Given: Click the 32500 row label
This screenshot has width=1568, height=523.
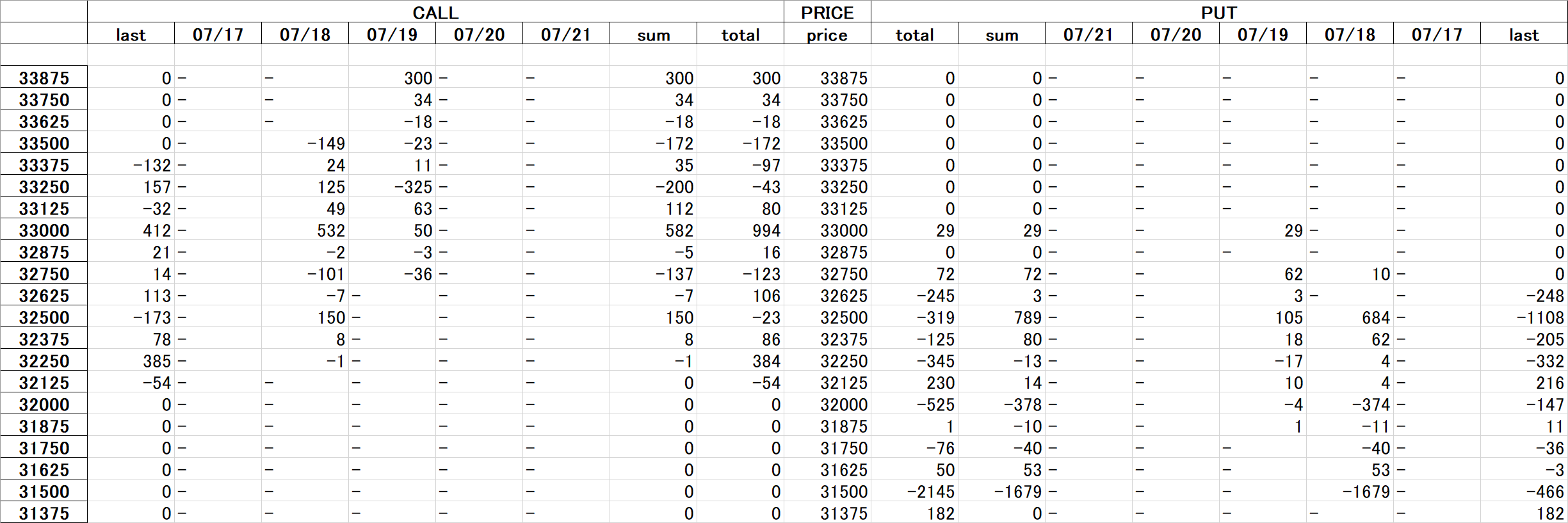Looking at the screenshot, I should click(x=44, y=317).
